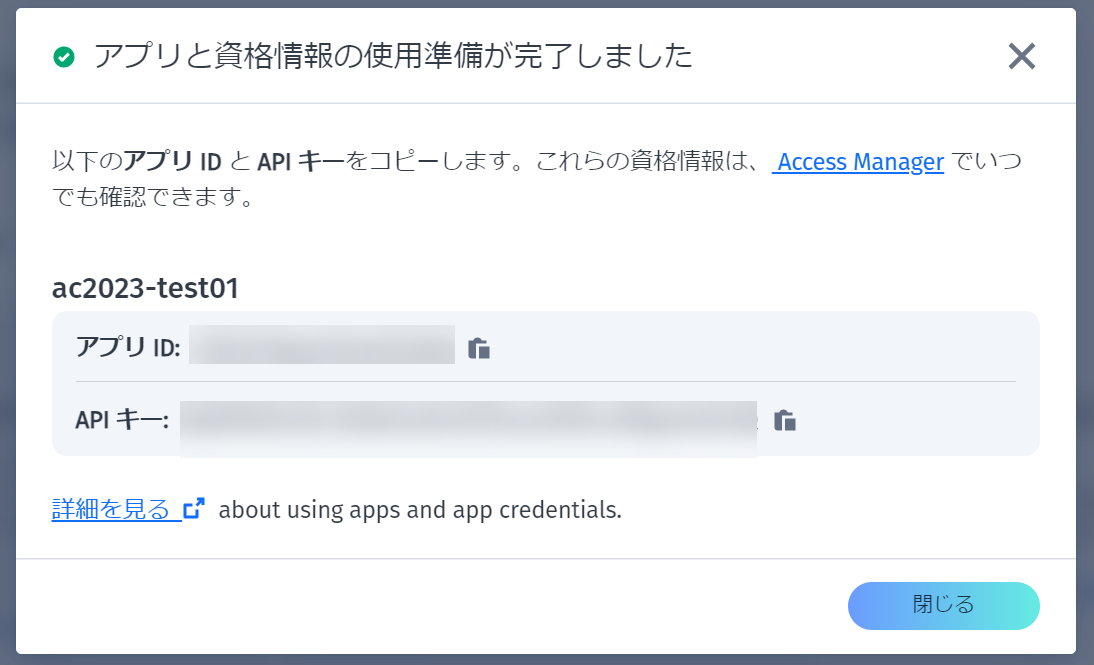
Task: Click the bold アプリ ID text in description
Action: [x=172, y=162]
